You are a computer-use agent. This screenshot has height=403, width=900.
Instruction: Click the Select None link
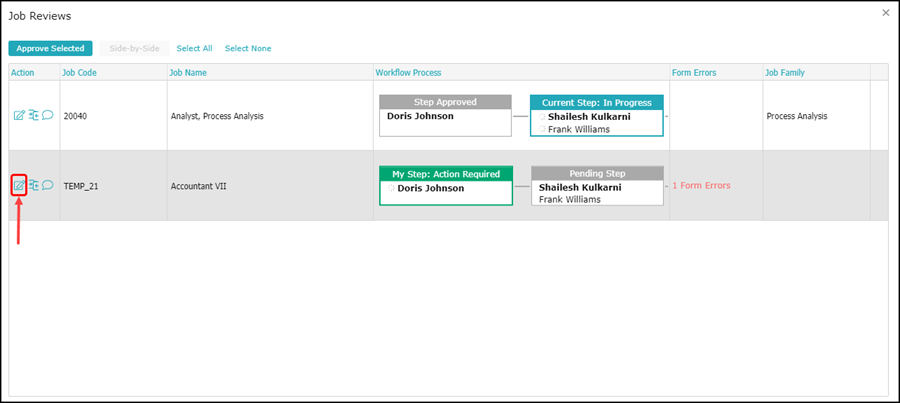[247, 48]
